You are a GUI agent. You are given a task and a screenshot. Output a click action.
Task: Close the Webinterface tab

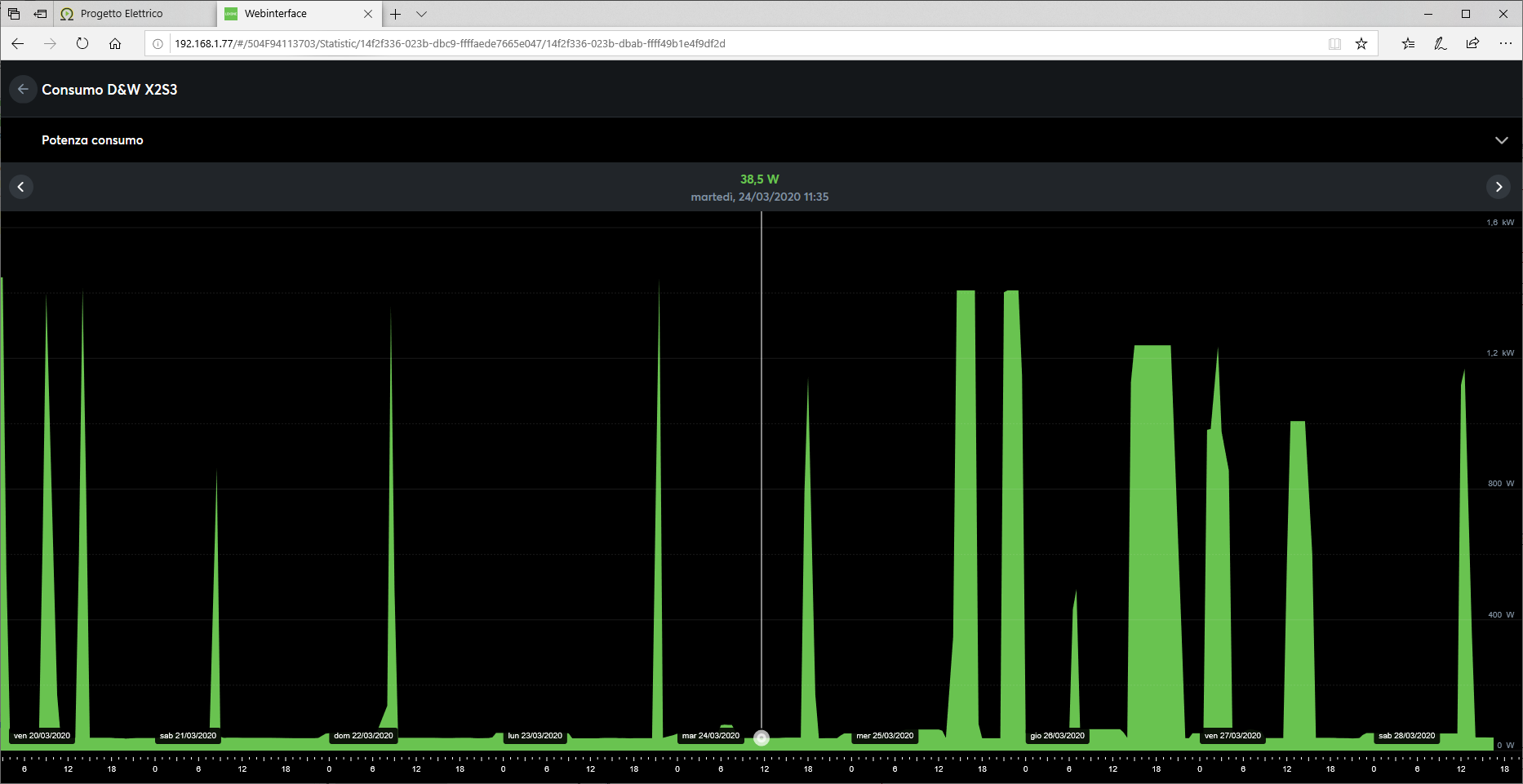click(x=368, y=14)
